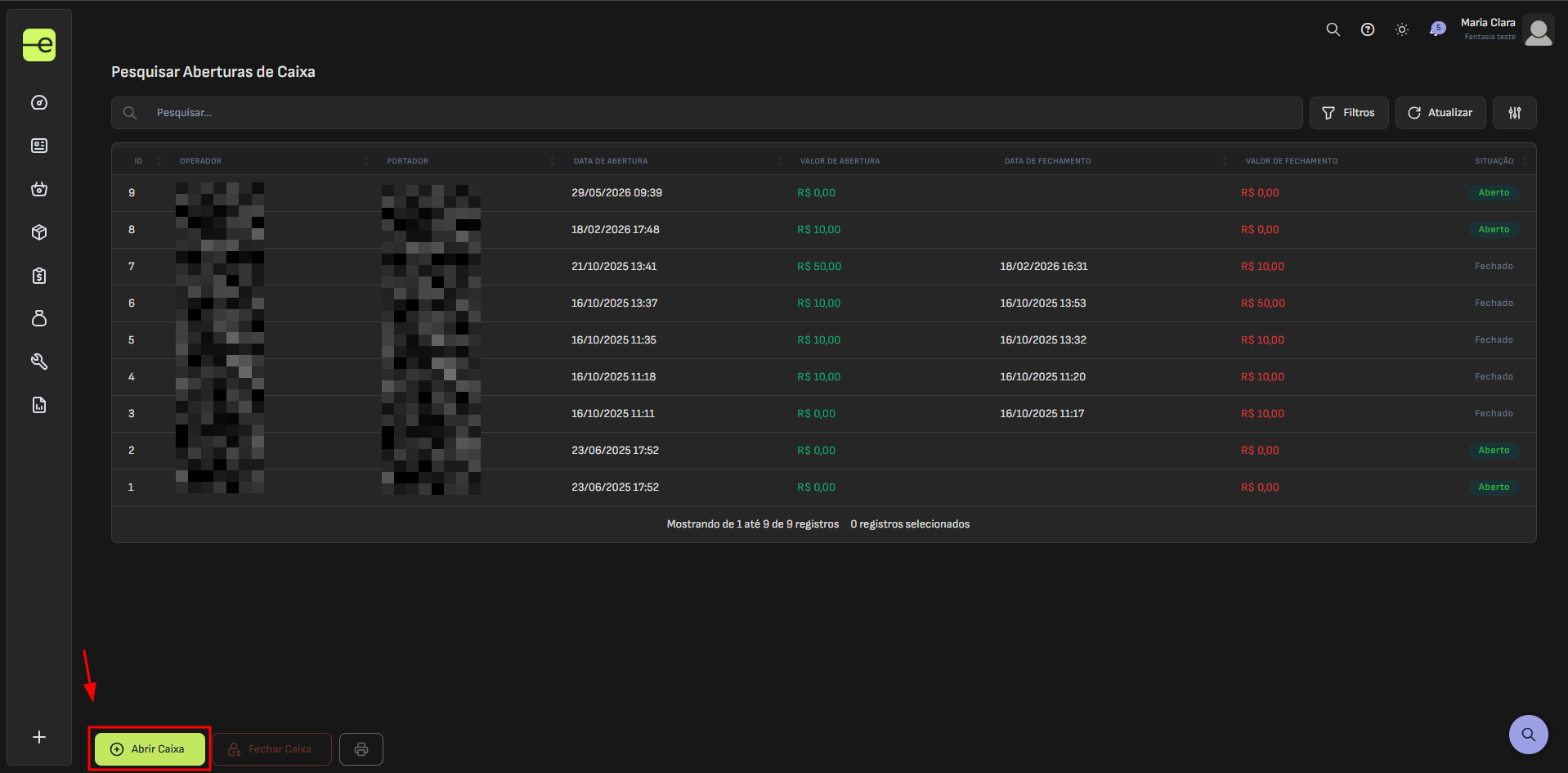Open the Filtros button

click(1349, 113)
